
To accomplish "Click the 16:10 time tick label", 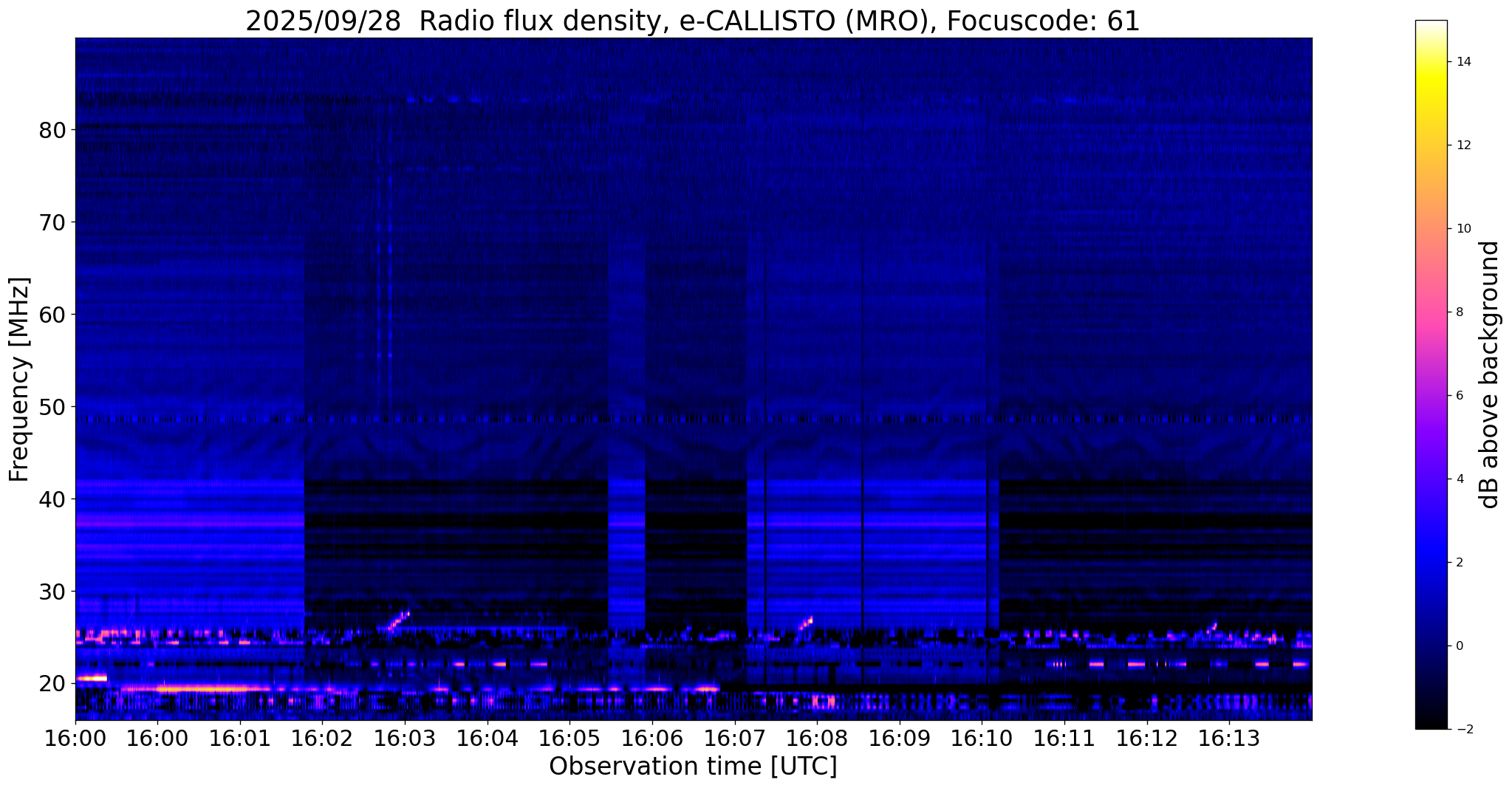I will click(982, 738).
